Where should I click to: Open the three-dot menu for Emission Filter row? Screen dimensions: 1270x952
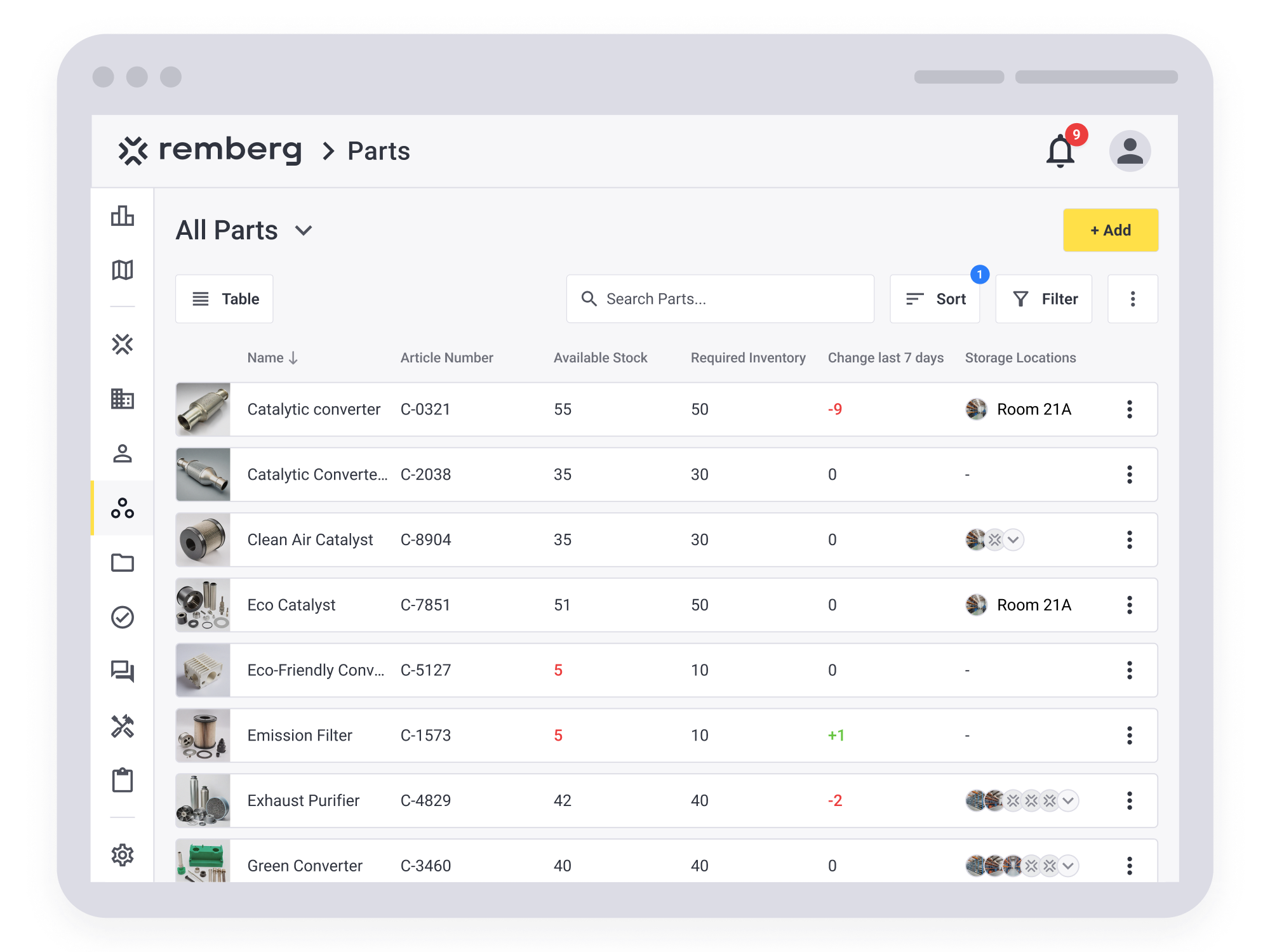(x=1130, y=736)
